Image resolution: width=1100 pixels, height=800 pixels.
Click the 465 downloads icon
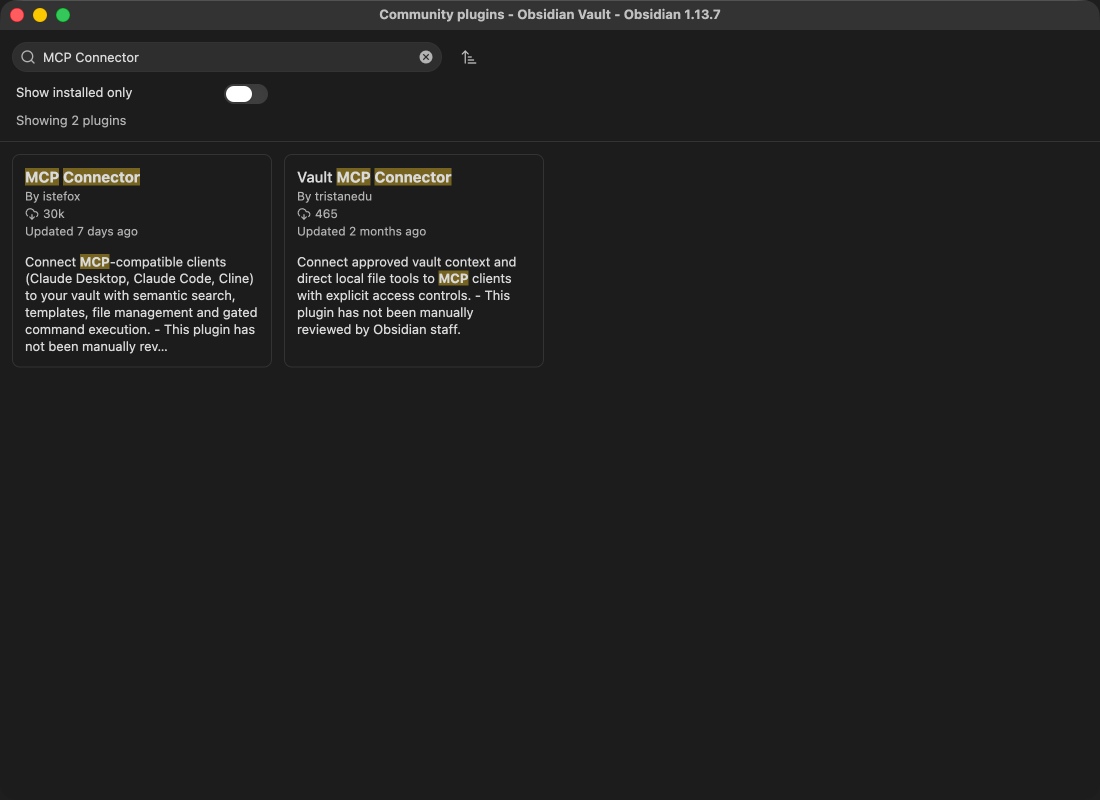coord(303,214)
